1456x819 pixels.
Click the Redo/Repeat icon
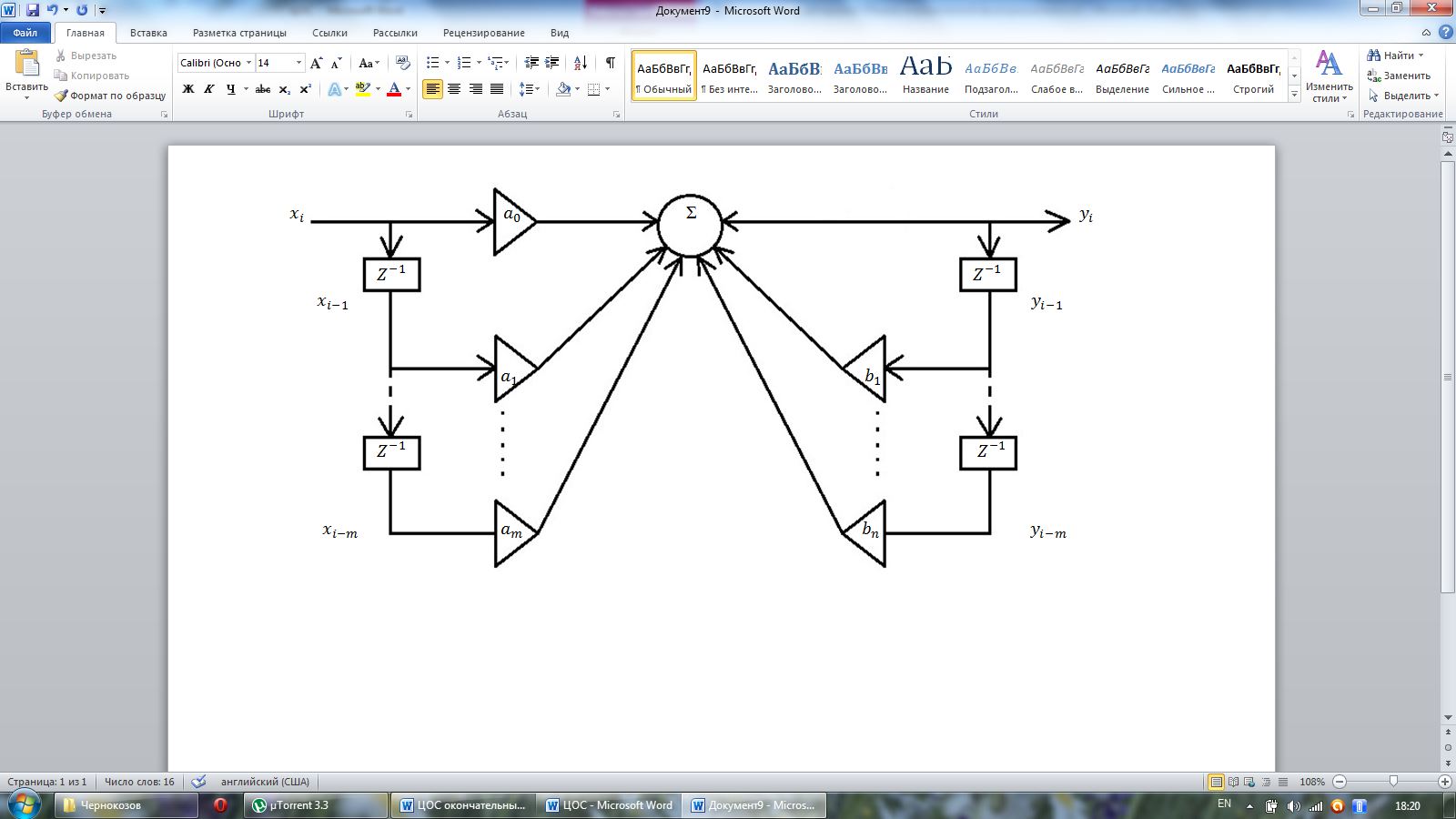[x=82, y=10]
